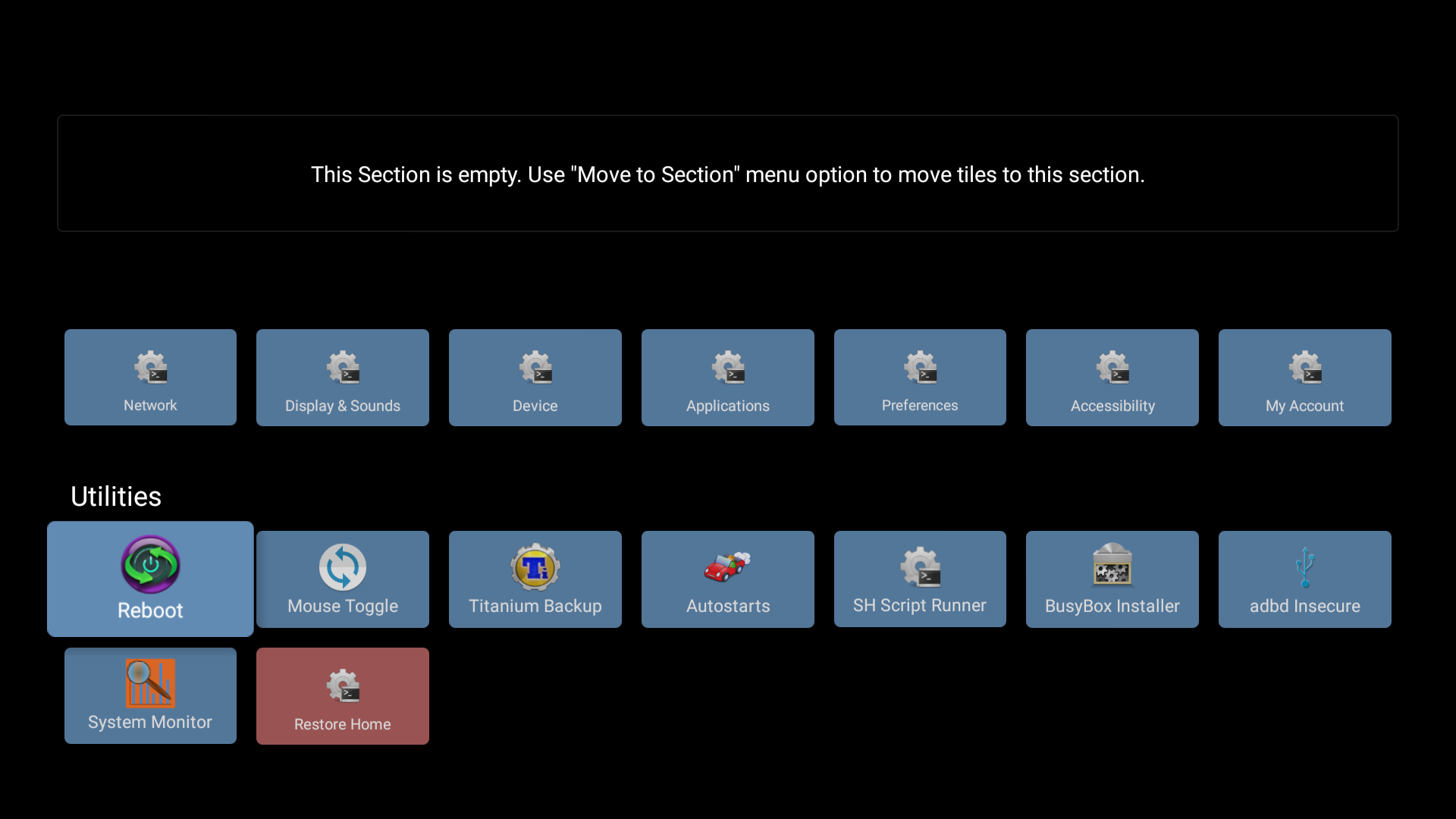Viewport: 1456px width, 819px height.
Task: Click the Restore Home button
Action: click(342, 696)
